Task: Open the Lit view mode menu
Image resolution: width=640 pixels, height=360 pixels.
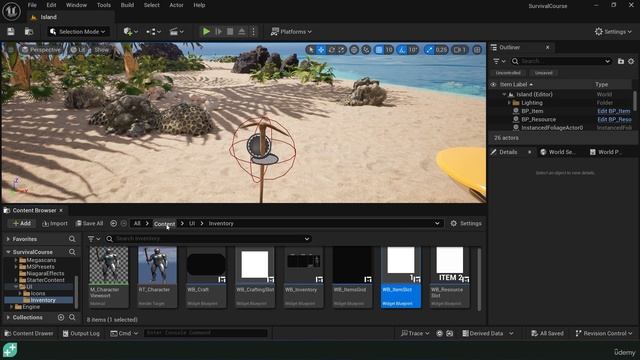Action: pyautogui.click(x=78, y=50)
